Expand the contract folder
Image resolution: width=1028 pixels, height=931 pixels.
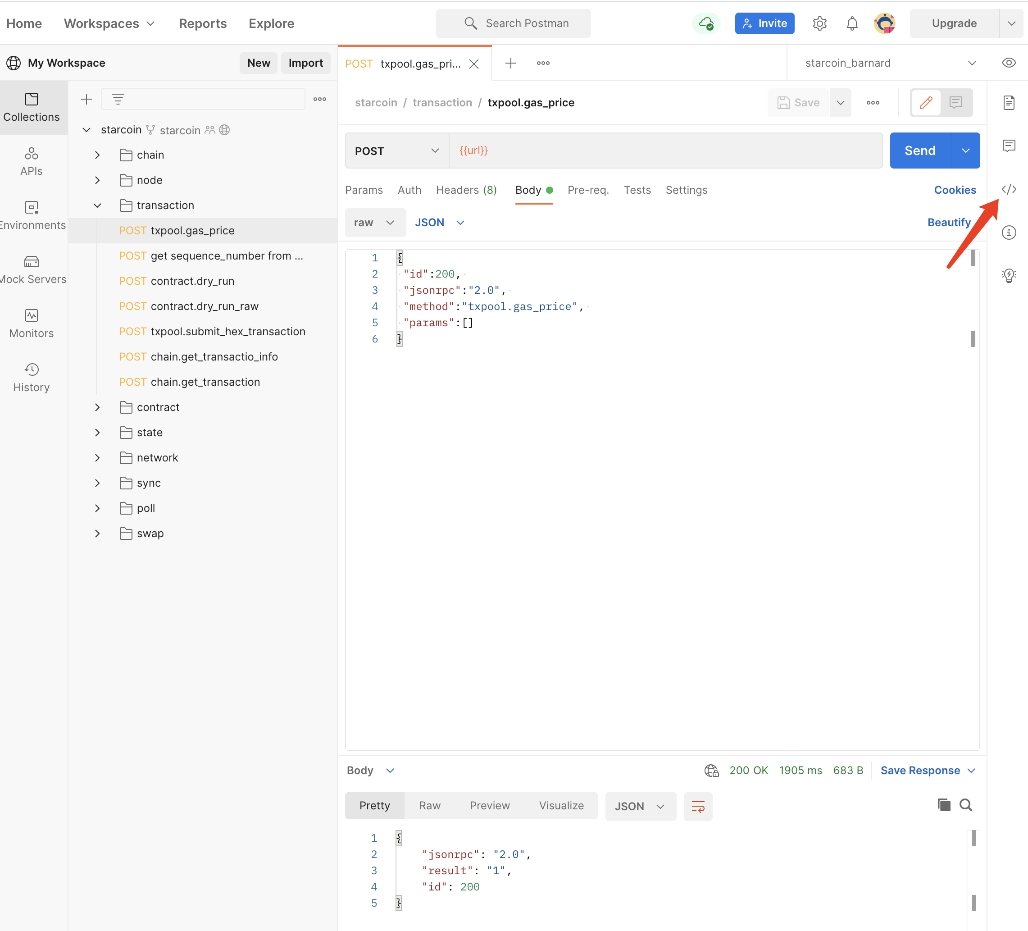(97, 407)
